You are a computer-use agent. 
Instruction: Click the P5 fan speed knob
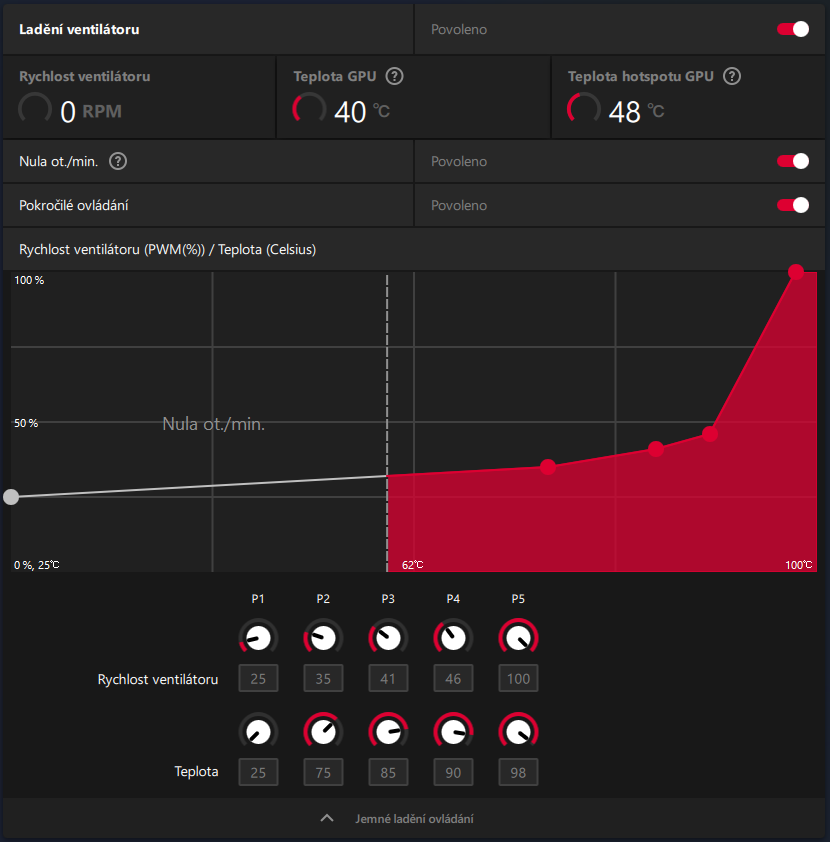coord(518,638)
